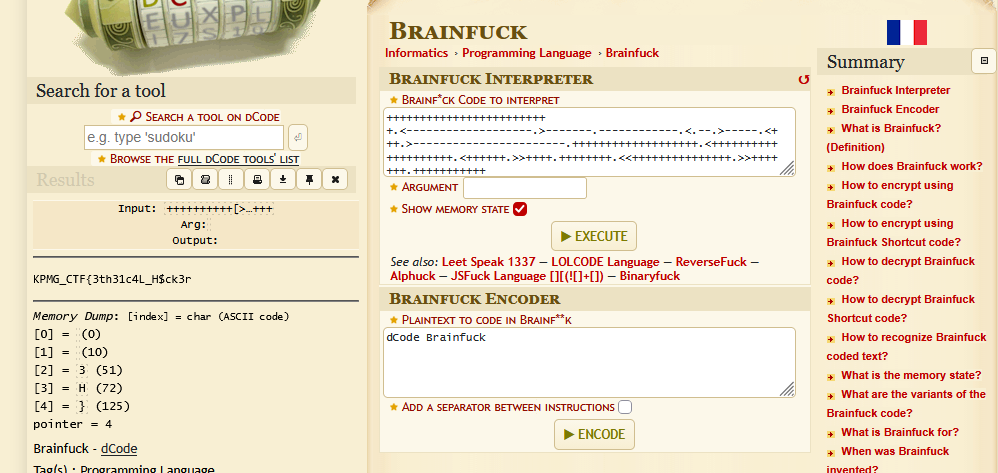Select the output text KPMG_CTF{3th31c4L_H$ck3r
The image size is (998, 473).
pos(112,279)
